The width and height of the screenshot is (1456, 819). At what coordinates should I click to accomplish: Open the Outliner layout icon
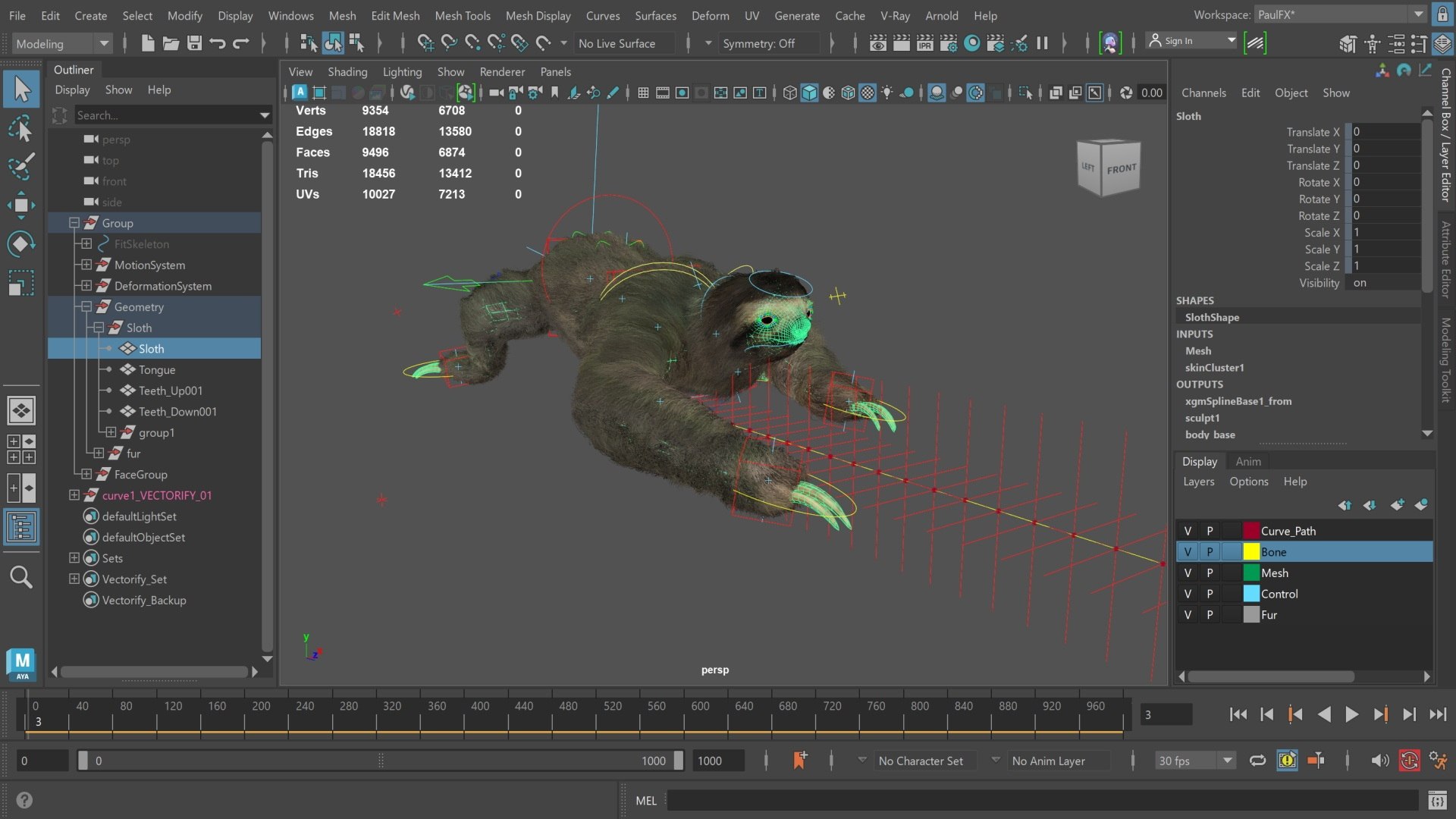pyautogui.click(x=21, y=527)
